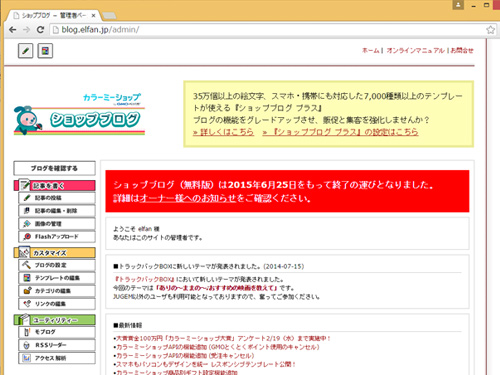
Task: Open 記事の投稿 from the sidebar
Action: coord(57,198)
